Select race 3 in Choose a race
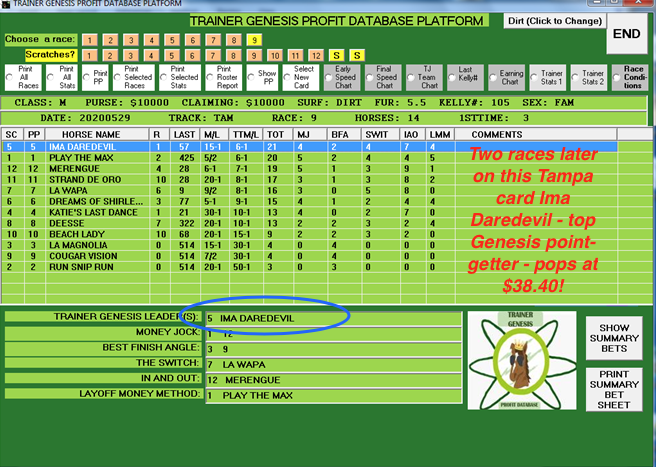656x467 pixels. point(131,40)
